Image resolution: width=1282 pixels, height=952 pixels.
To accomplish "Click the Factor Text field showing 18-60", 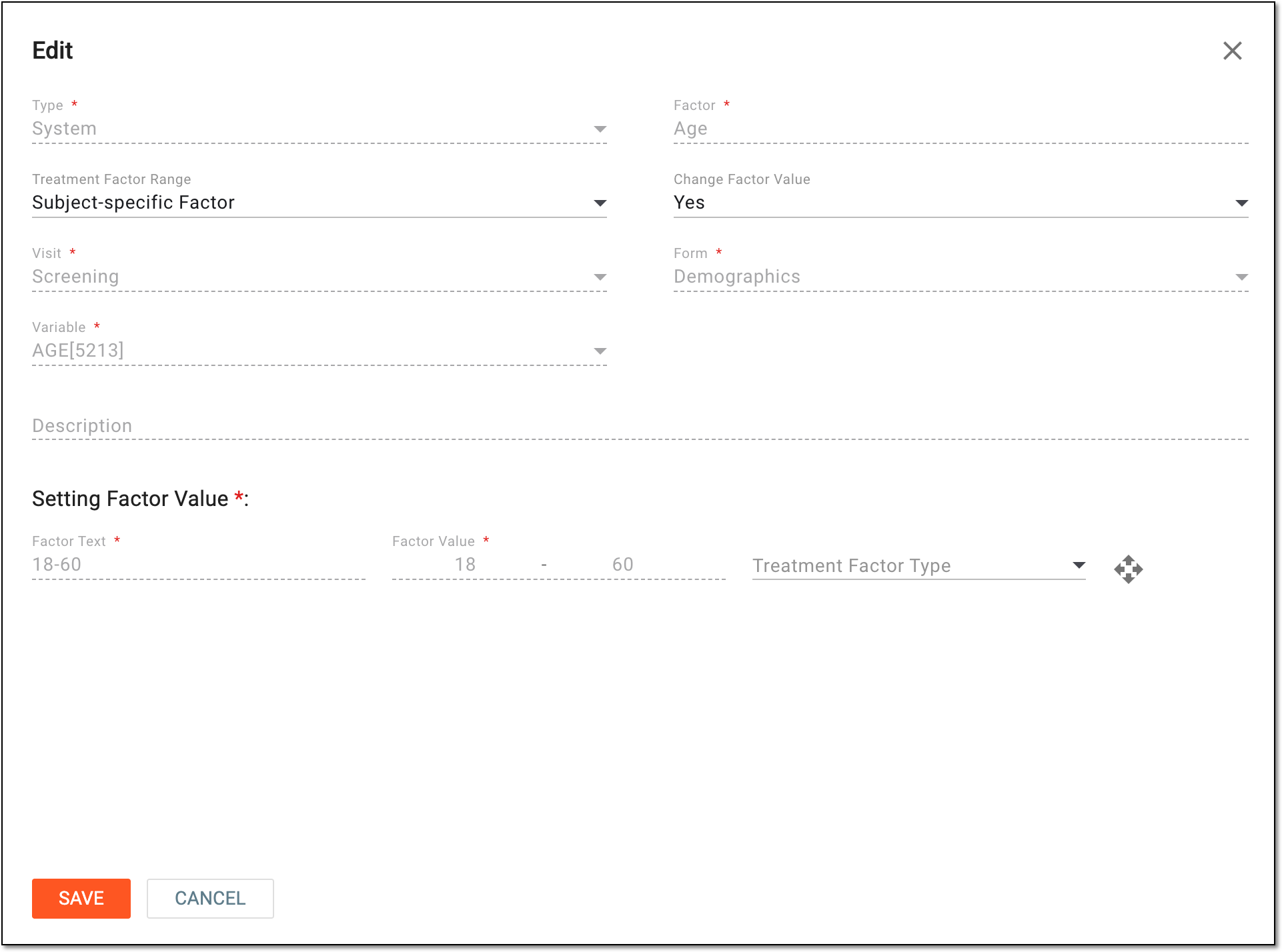I will 199,565.
